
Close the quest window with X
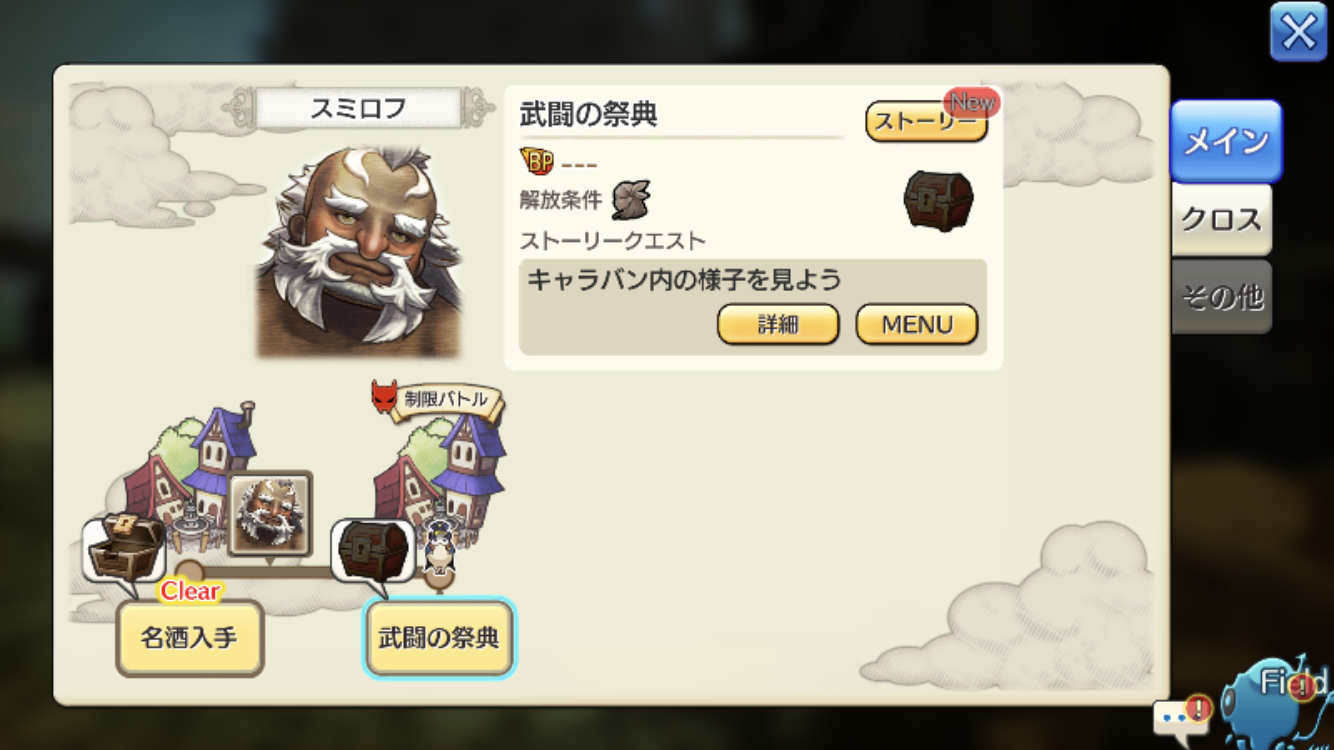click(x=1298, y=33)
